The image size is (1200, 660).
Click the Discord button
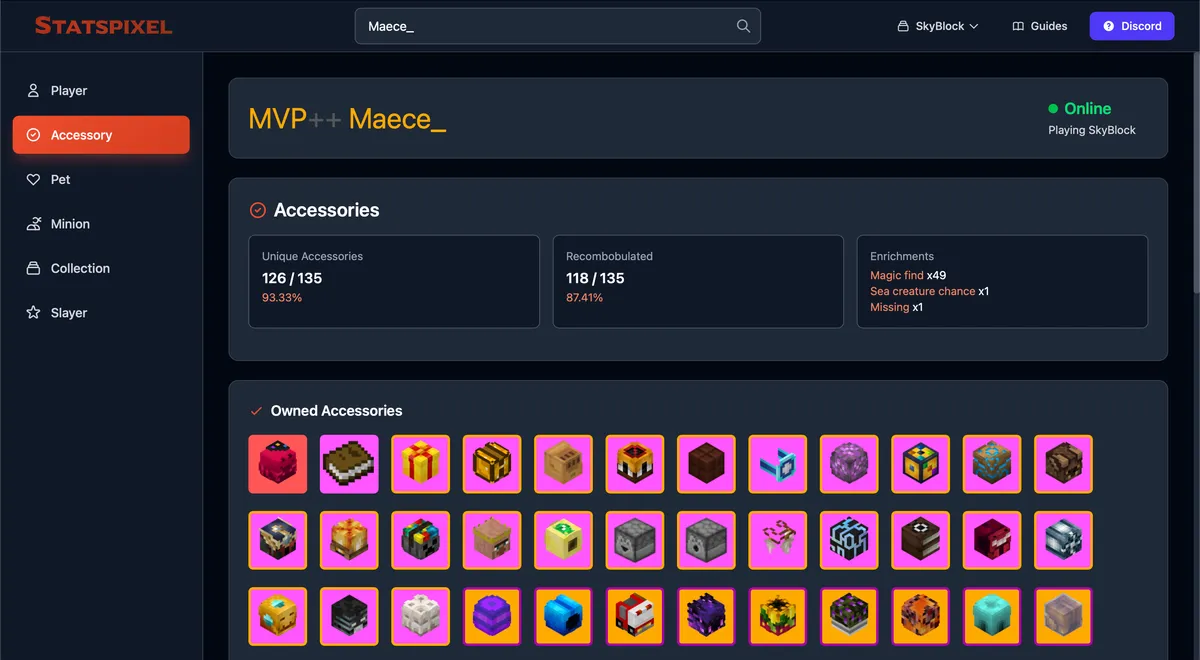coord(1132,26)
